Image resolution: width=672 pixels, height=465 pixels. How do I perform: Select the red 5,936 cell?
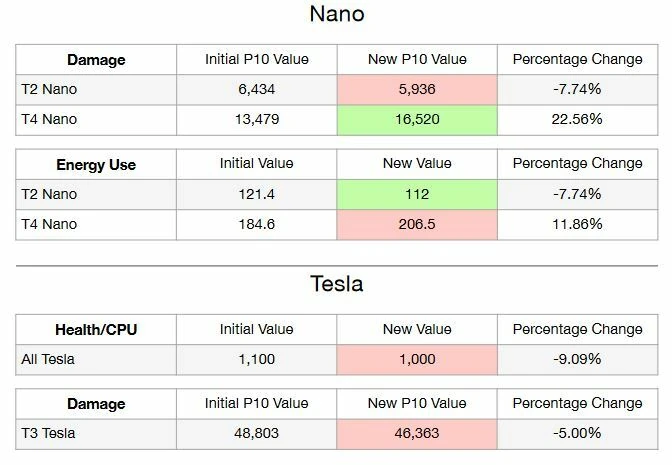point(417,90)
